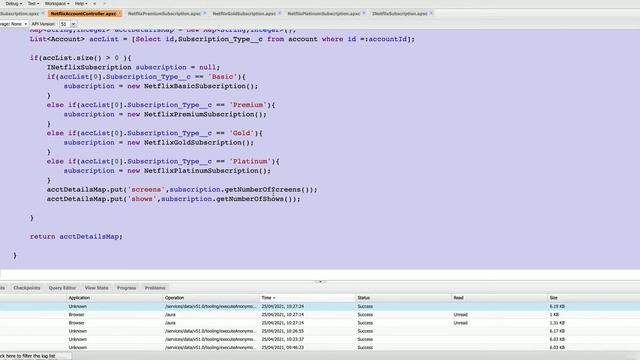Select the 1 KB Browser log row

pos(320,315)
